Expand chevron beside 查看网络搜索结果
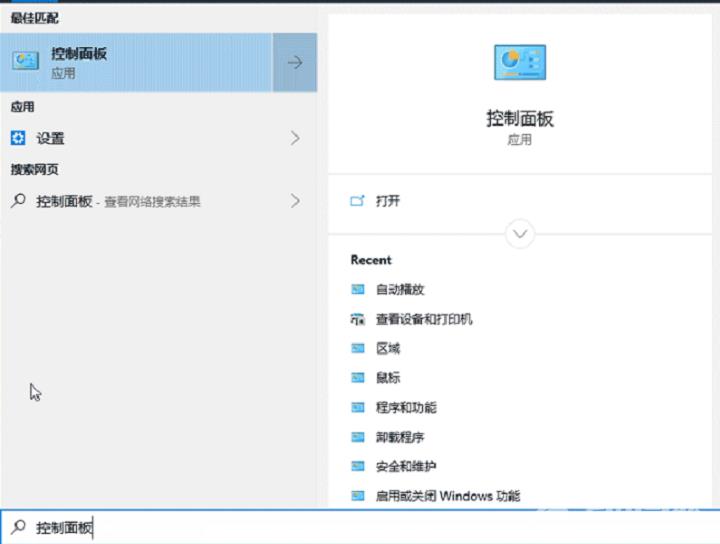The height and width of the screenshot is (544, 720). (295, 201)
